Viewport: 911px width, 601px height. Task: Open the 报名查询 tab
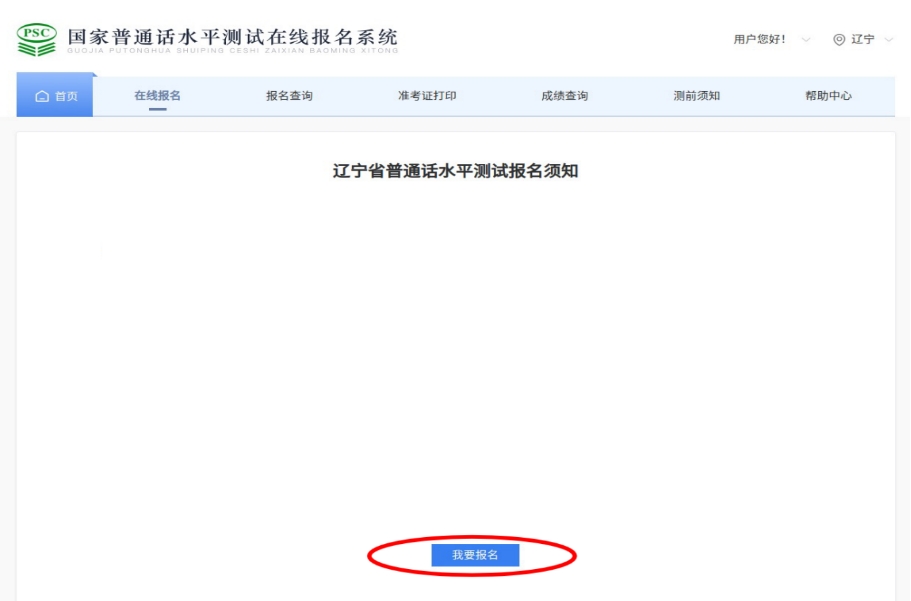(289, 96)
